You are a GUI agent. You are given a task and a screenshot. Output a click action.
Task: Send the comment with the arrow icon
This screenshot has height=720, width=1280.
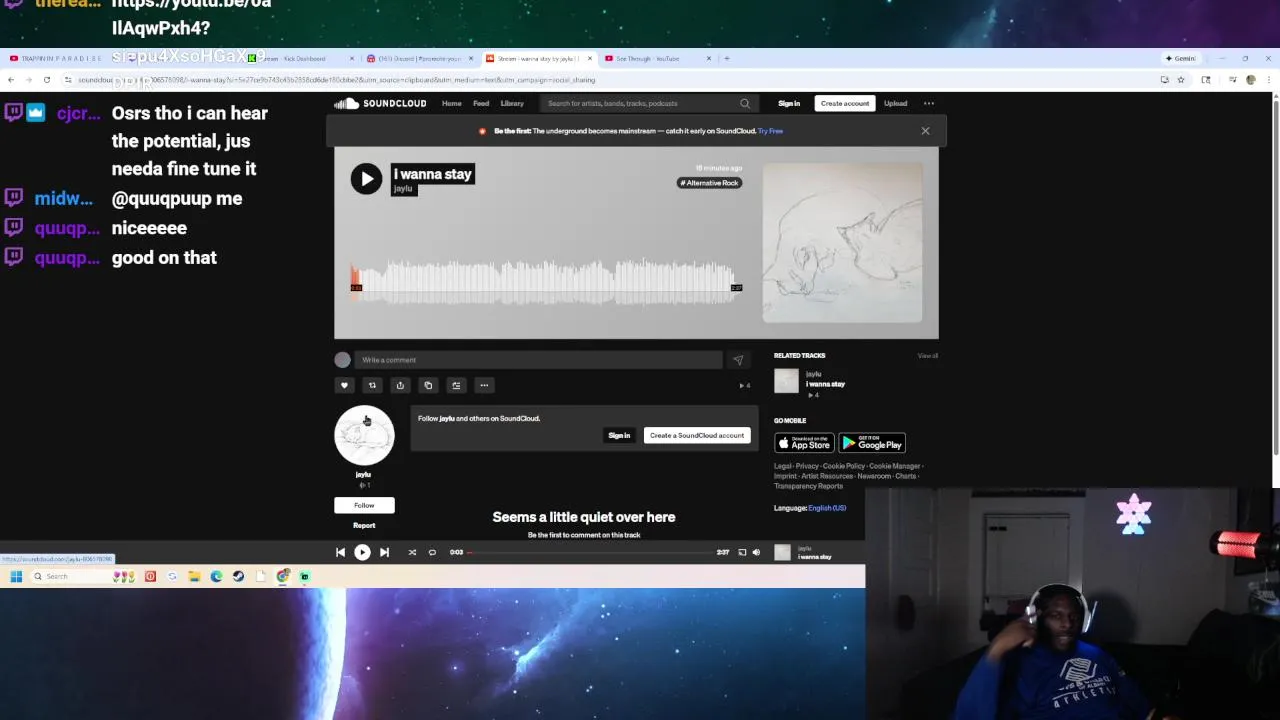[x=738, y=360]
